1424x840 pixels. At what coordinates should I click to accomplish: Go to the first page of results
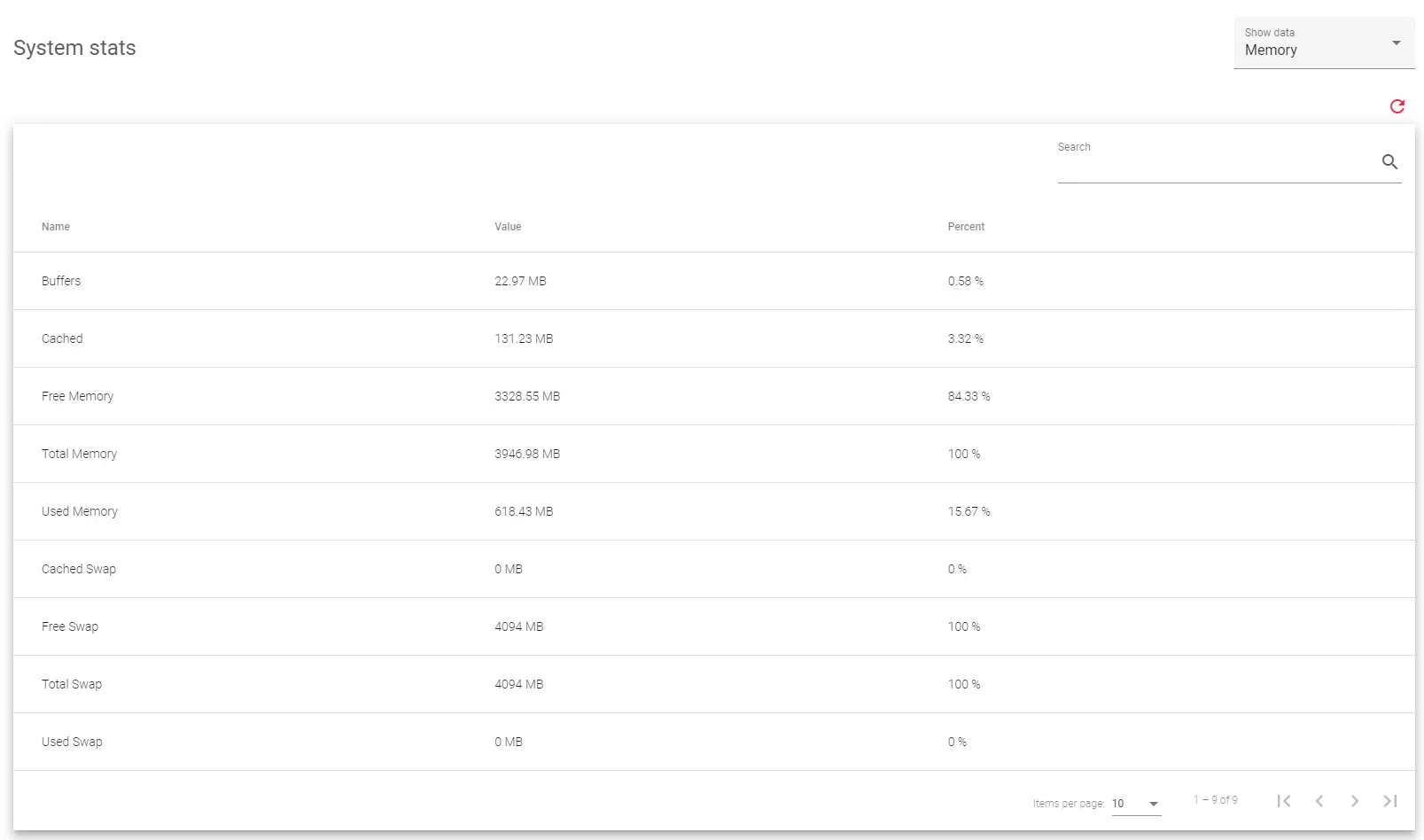click(1283, 801)
